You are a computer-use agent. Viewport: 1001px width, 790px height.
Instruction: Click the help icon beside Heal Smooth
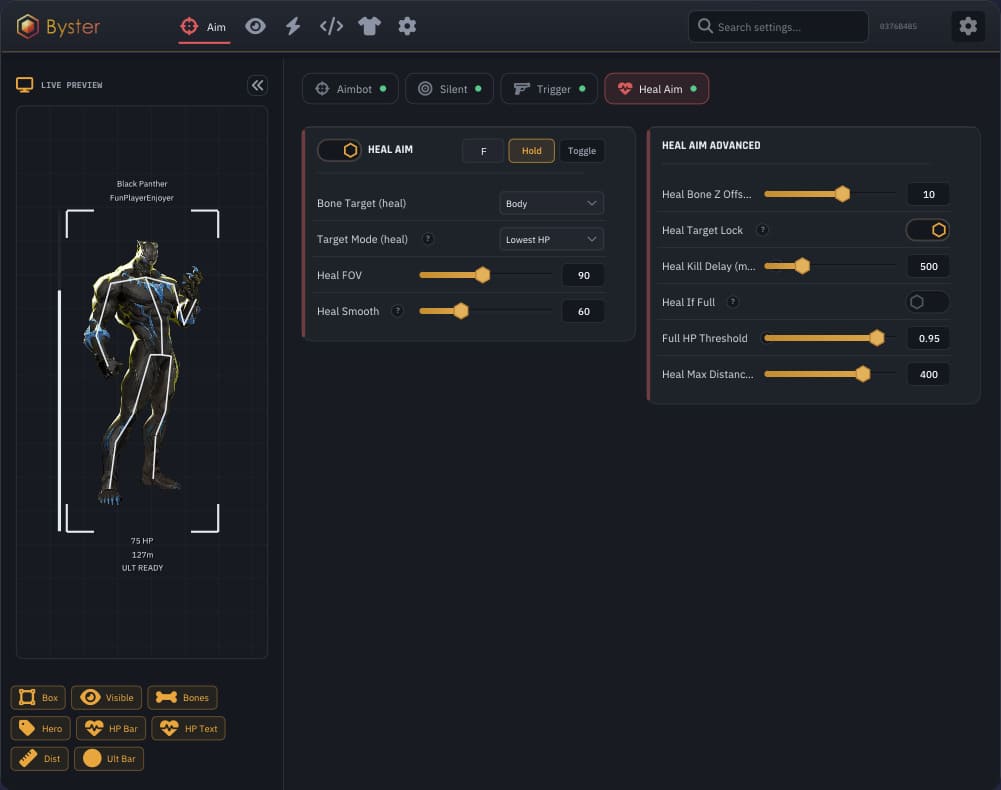click(397, 311)
